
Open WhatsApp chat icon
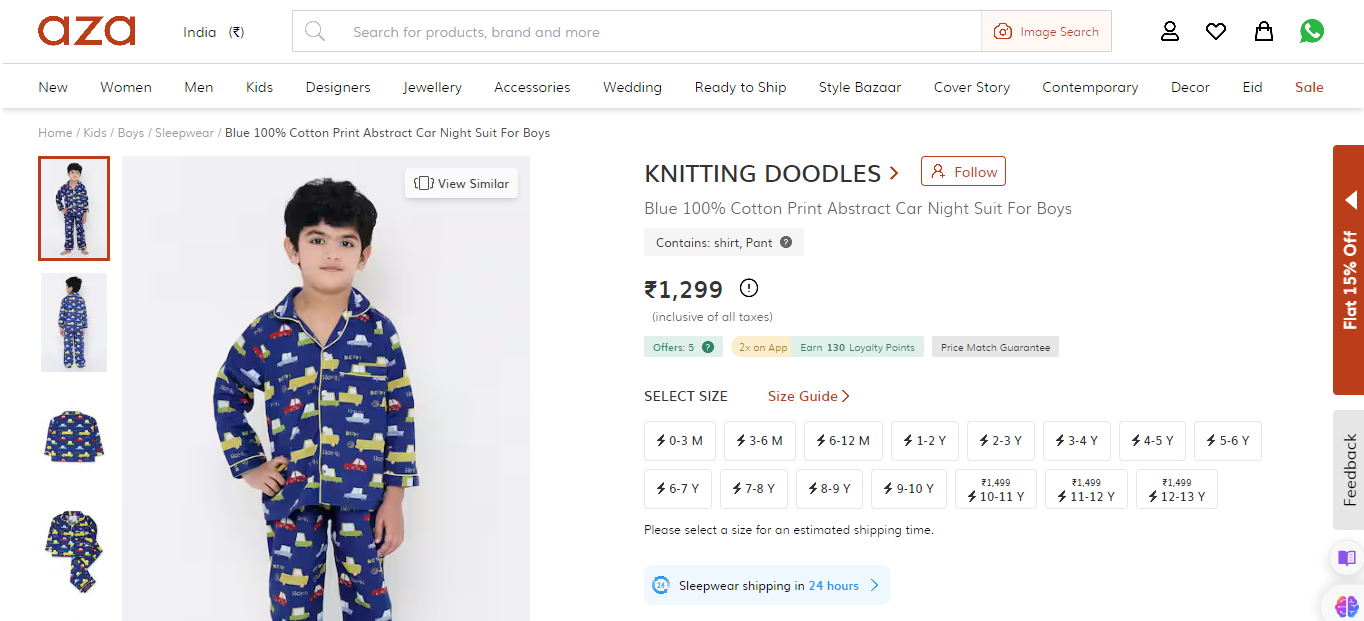pyautogui.click(x=1312, y=31)
